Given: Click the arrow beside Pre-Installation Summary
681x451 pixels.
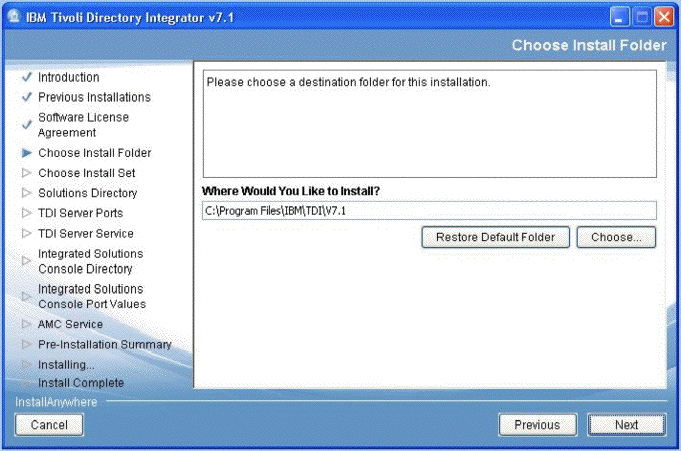Looking at the screenshot, I should click(x=26, y=344).
